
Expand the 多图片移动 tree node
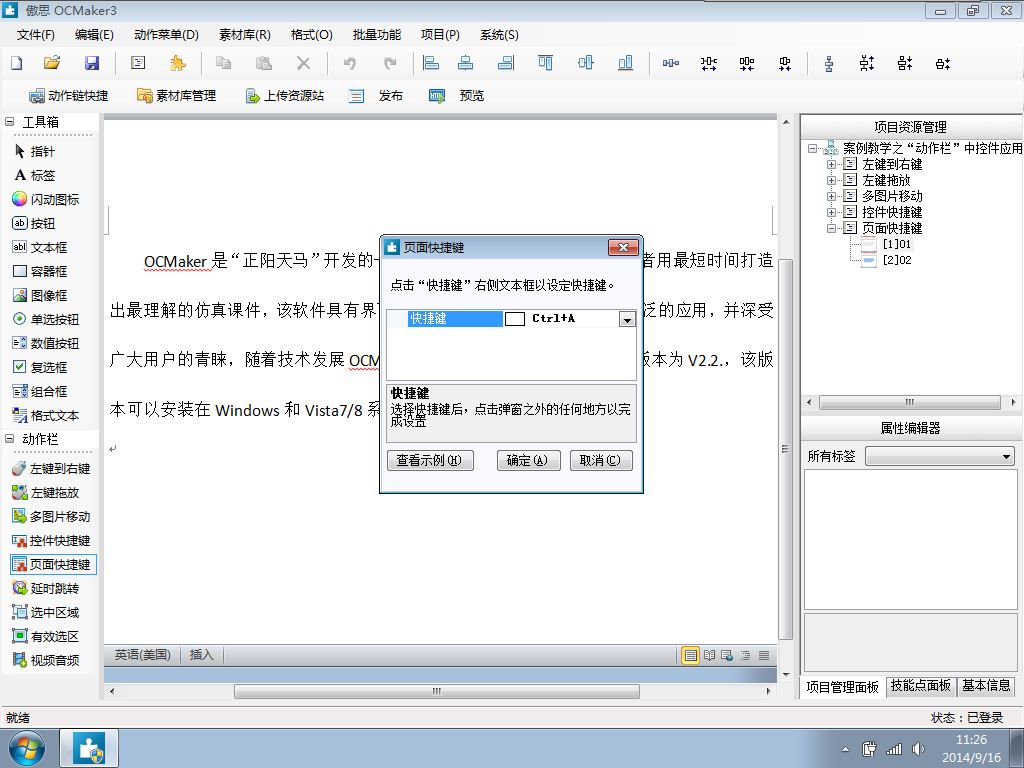831,196
